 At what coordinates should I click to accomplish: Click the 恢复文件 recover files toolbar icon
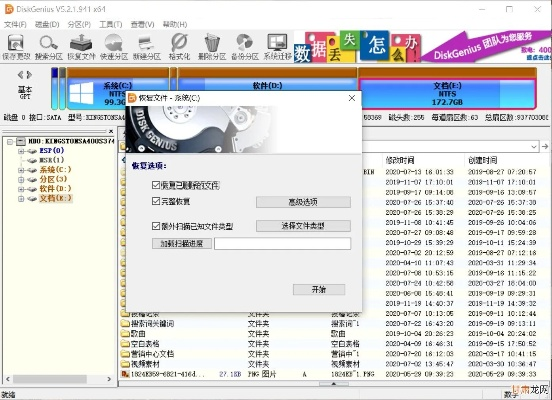pyautogui.click(x=81, y=47)
